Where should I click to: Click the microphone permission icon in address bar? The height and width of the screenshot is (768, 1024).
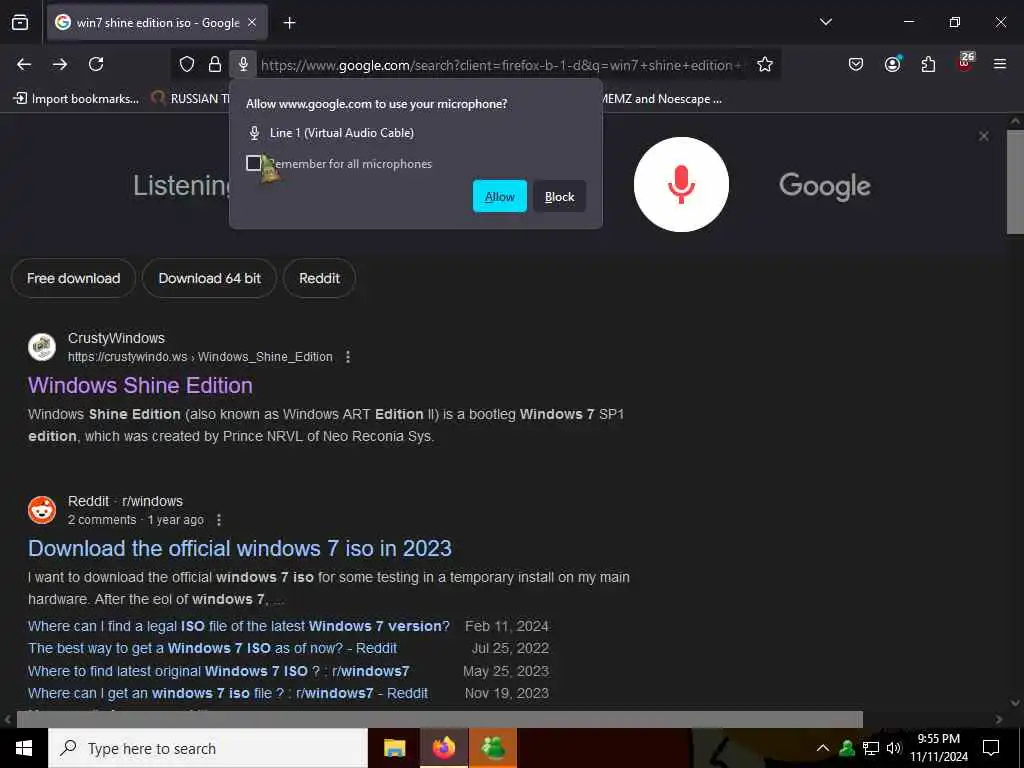[x=243, y=64]
